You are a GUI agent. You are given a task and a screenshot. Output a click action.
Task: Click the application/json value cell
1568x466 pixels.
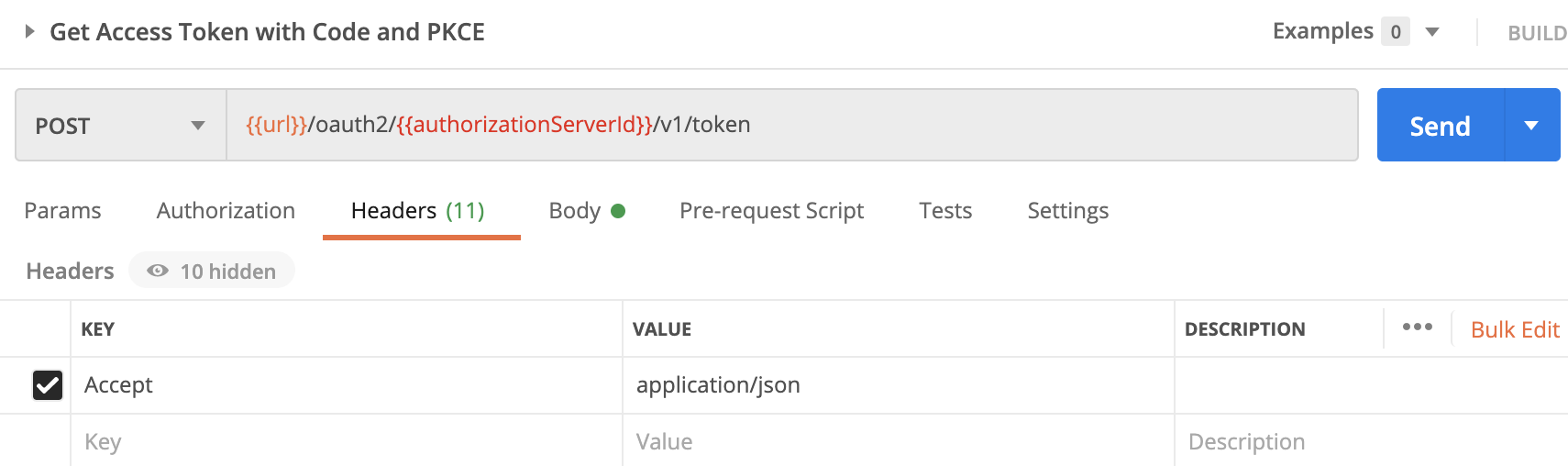(899, 385)
